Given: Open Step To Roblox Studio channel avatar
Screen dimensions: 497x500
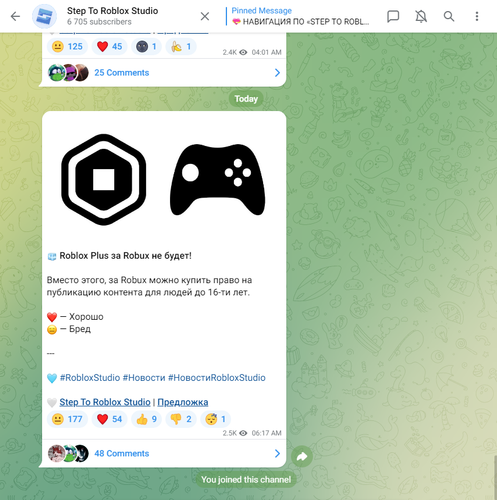Looking at the screenshot, I should [44, 16].
